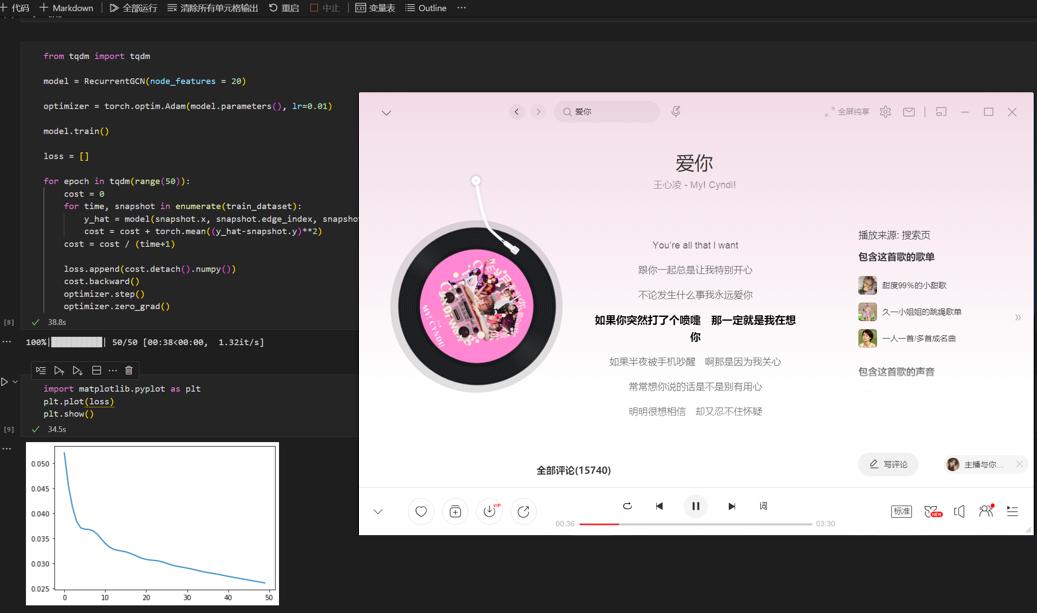This screenshot has width=1037, height=613.
Task: Open playlist 一人一首/多首成名曲
Action: 907,338
